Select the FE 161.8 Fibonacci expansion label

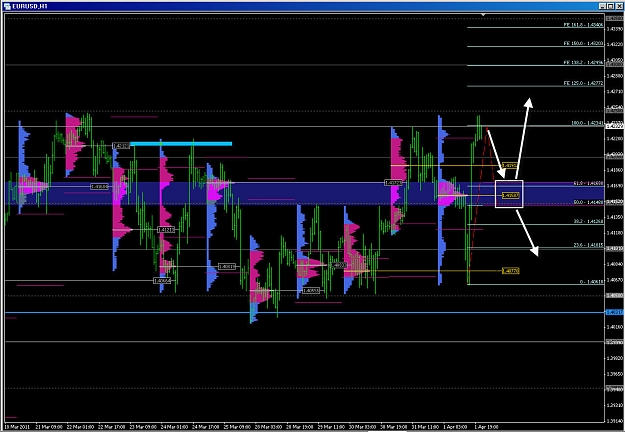(583, 25)
